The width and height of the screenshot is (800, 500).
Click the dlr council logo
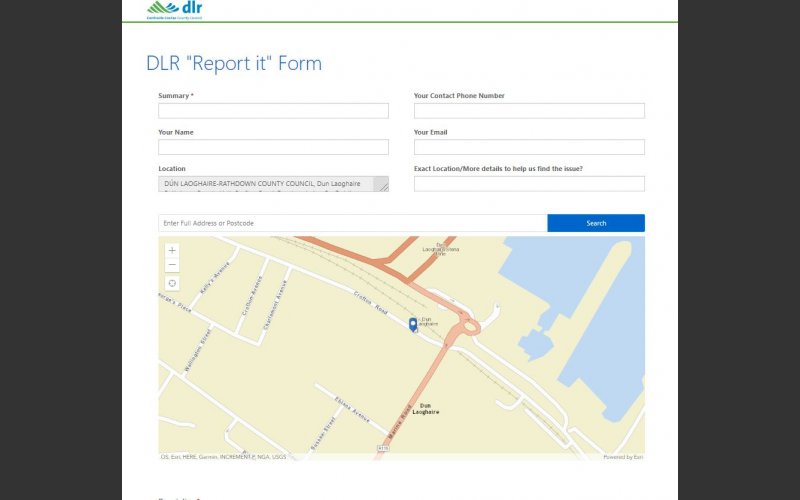(x=174, y=10)
